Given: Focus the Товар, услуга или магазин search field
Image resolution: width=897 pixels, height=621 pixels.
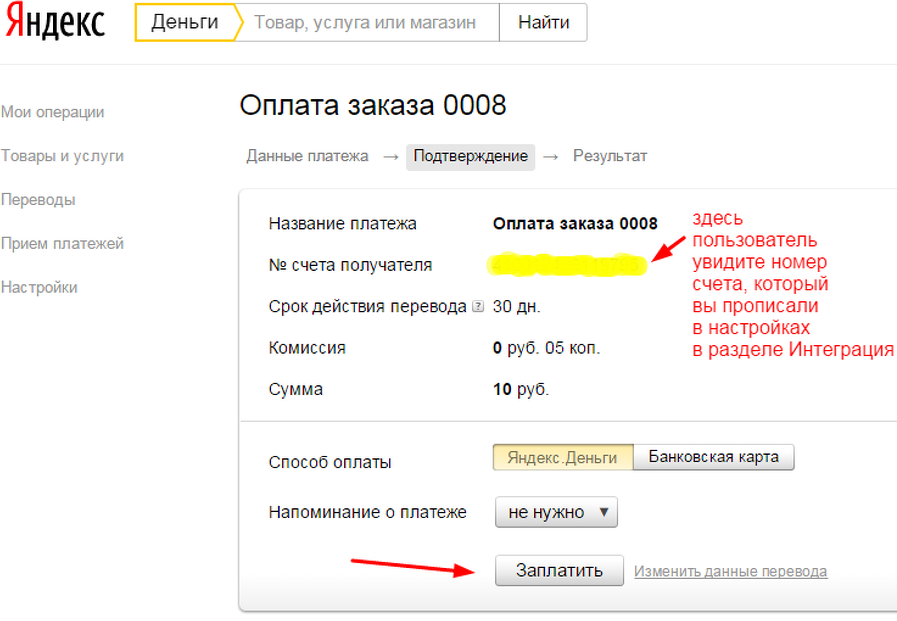Looking at the screenshot, I should pyautogui.click(x=366, y=22).
